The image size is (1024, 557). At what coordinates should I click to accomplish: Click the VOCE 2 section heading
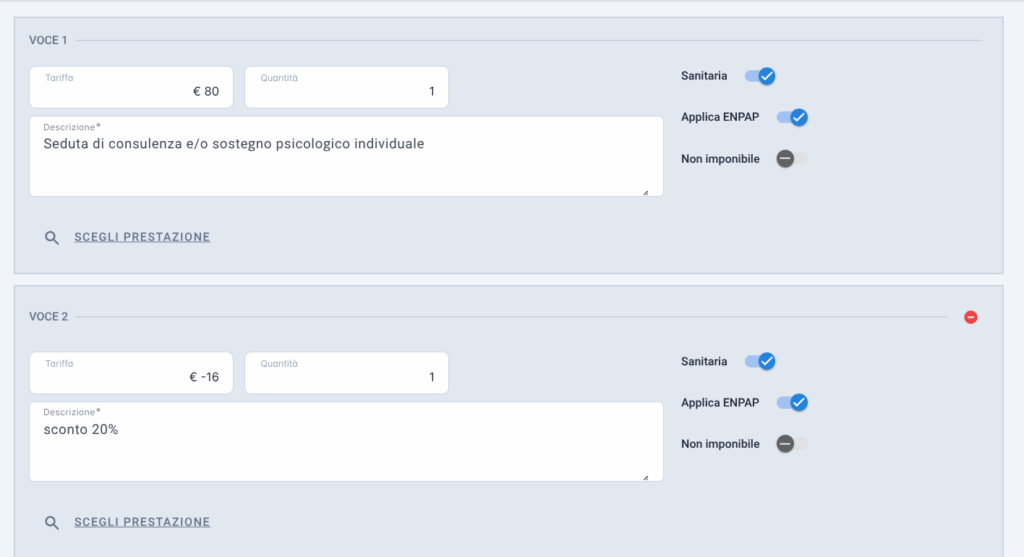(x=48, y=317)
